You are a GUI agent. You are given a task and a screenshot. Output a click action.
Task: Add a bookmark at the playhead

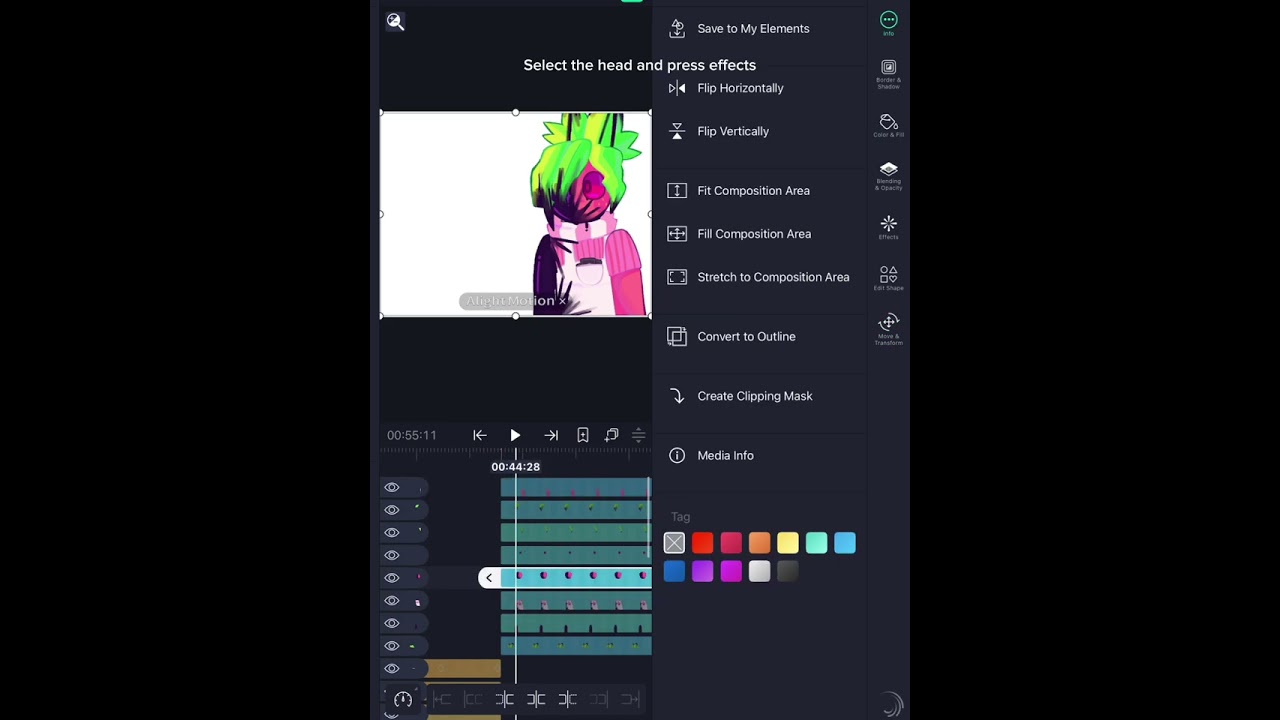coord(582,435)
